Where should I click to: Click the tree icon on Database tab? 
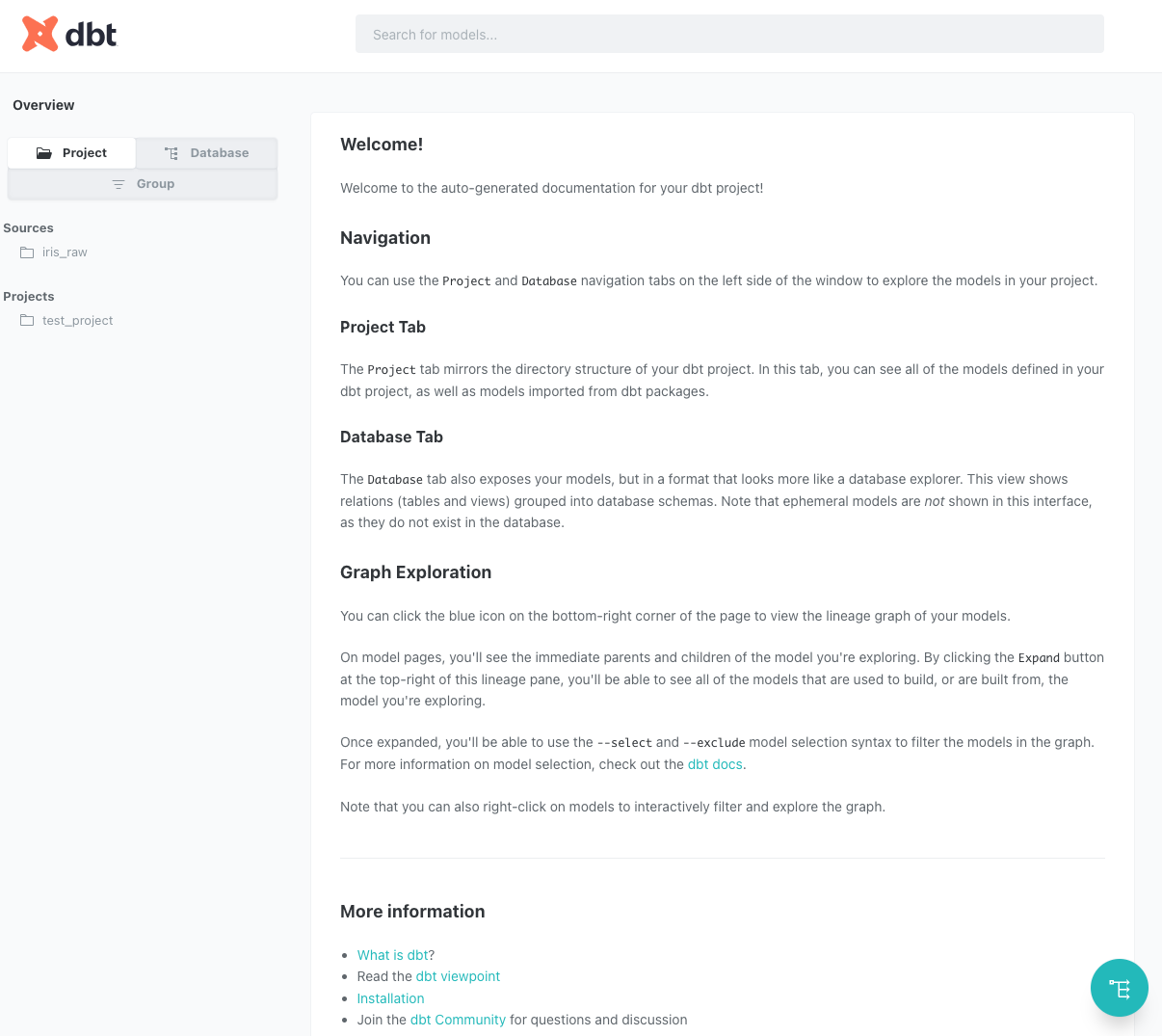(172, 153)
